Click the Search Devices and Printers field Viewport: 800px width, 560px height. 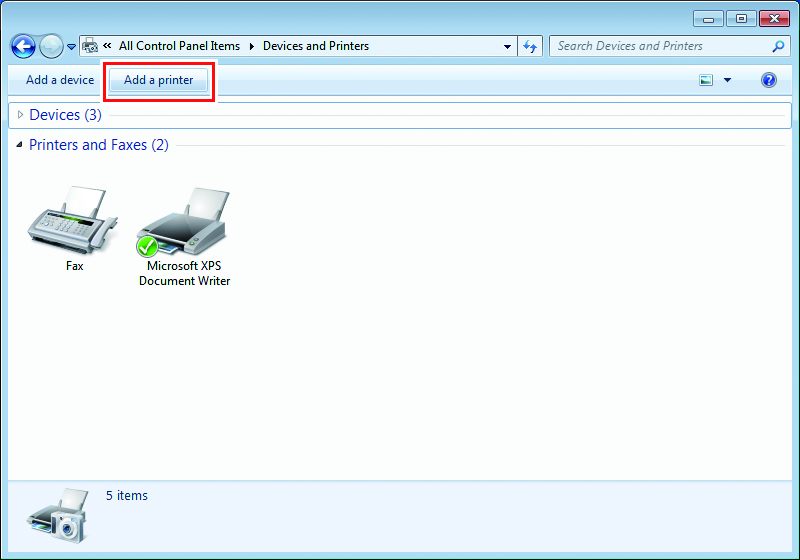point(660,46)
